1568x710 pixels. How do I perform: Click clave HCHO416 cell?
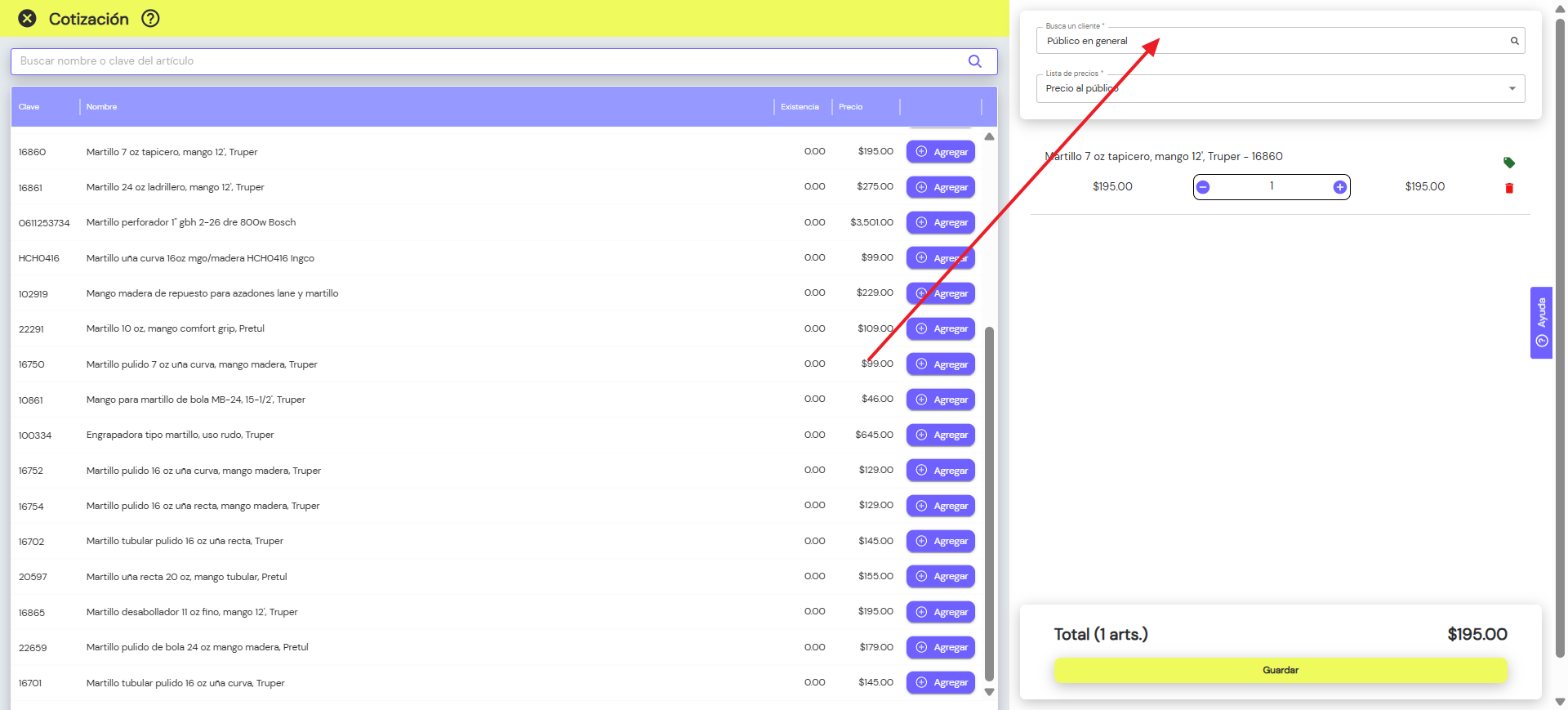(x=39, y=258)
